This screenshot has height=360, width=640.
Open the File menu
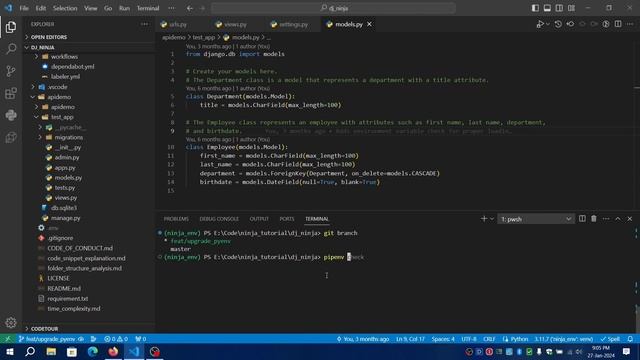point(24,8)
